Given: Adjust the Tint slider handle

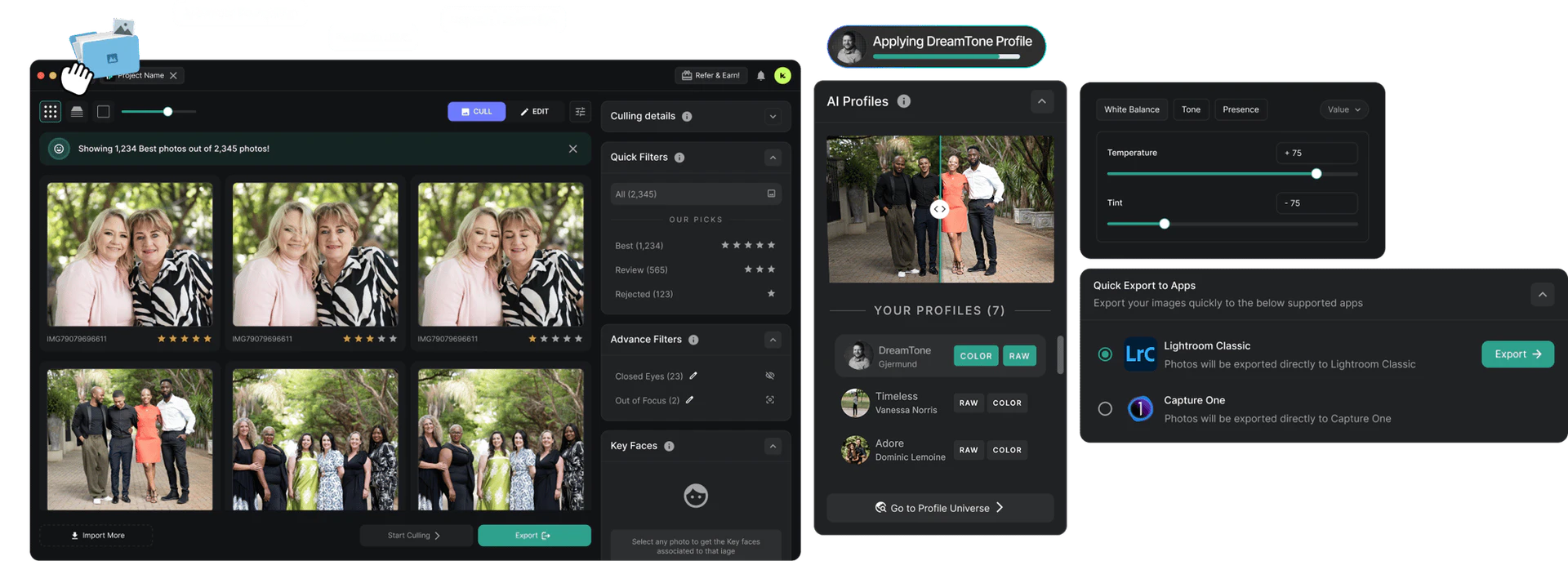Looking at the screenshot, I should (1165, 224).
